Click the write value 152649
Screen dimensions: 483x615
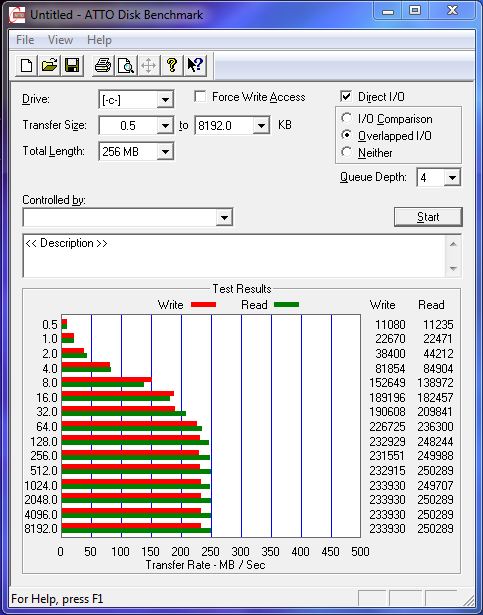pyautogui.click(x=387, y=383)
